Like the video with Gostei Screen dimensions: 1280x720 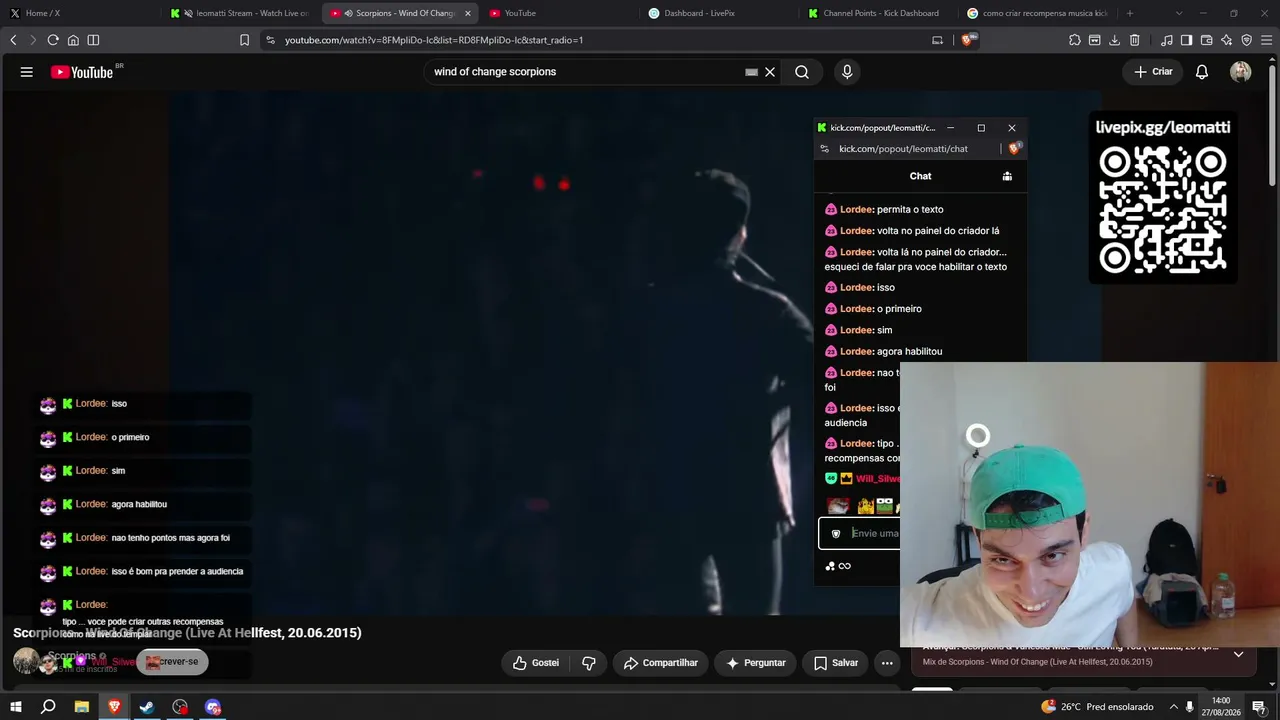tap(537, 663)
